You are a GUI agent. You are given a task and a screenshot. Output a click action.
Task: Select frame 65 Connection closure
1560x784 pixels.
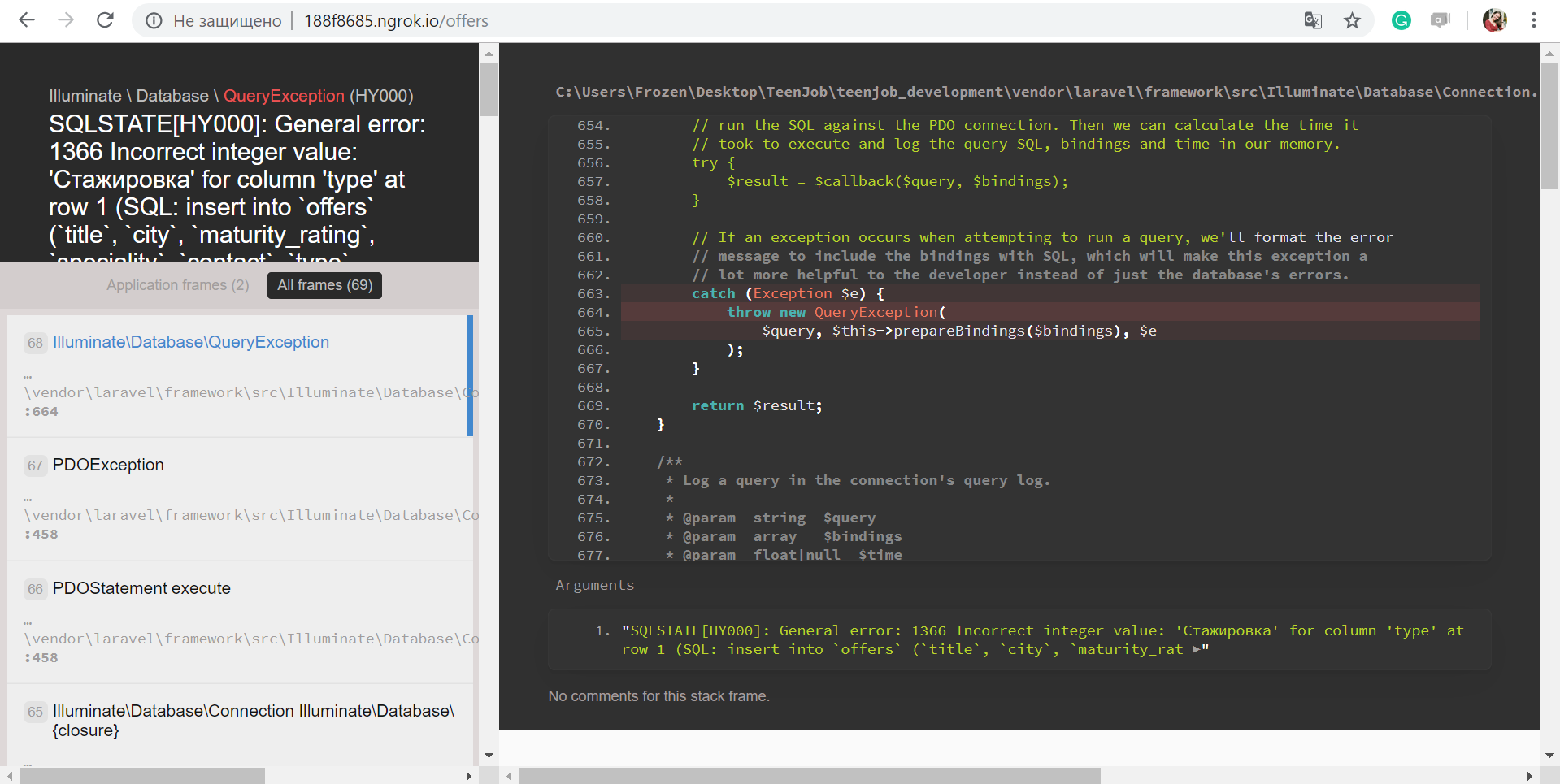click(240, 725)
